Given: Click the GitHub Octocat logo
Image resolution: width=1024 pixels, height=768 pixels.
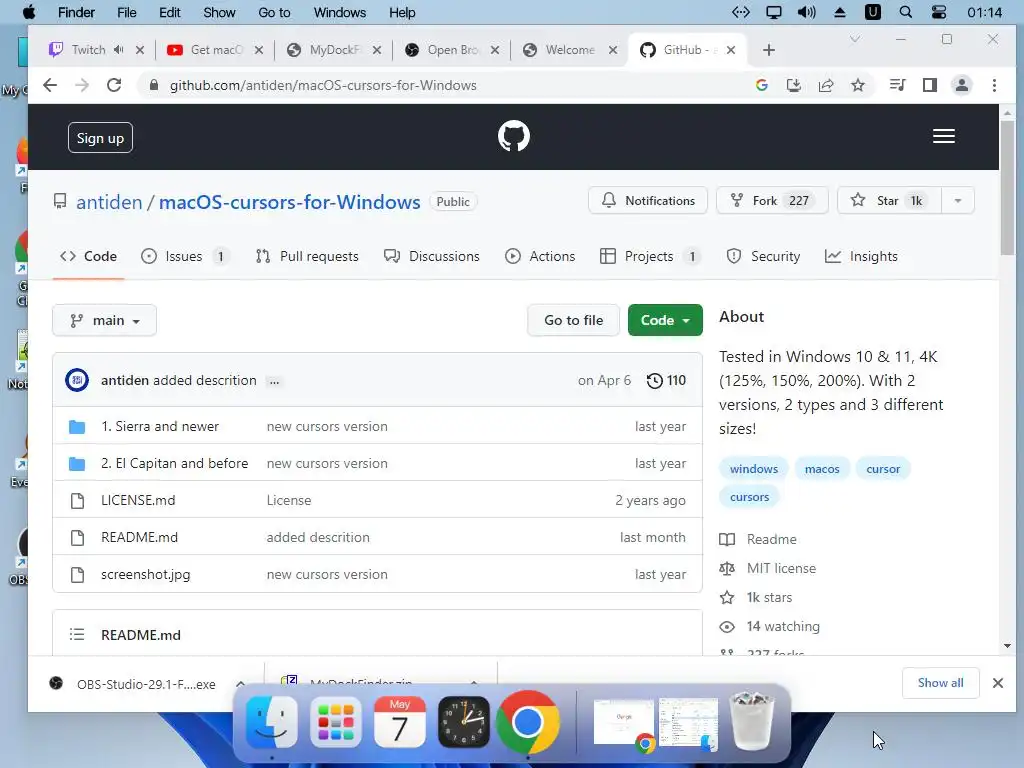Looking at the screenshot, I should click(513, 136).
